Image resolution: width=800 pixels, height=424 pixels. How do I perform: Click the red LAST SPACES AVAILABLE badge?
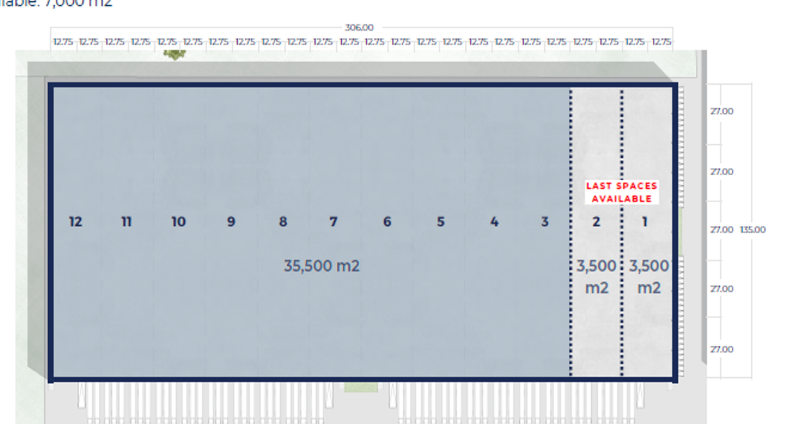click(x=620, y=192)
